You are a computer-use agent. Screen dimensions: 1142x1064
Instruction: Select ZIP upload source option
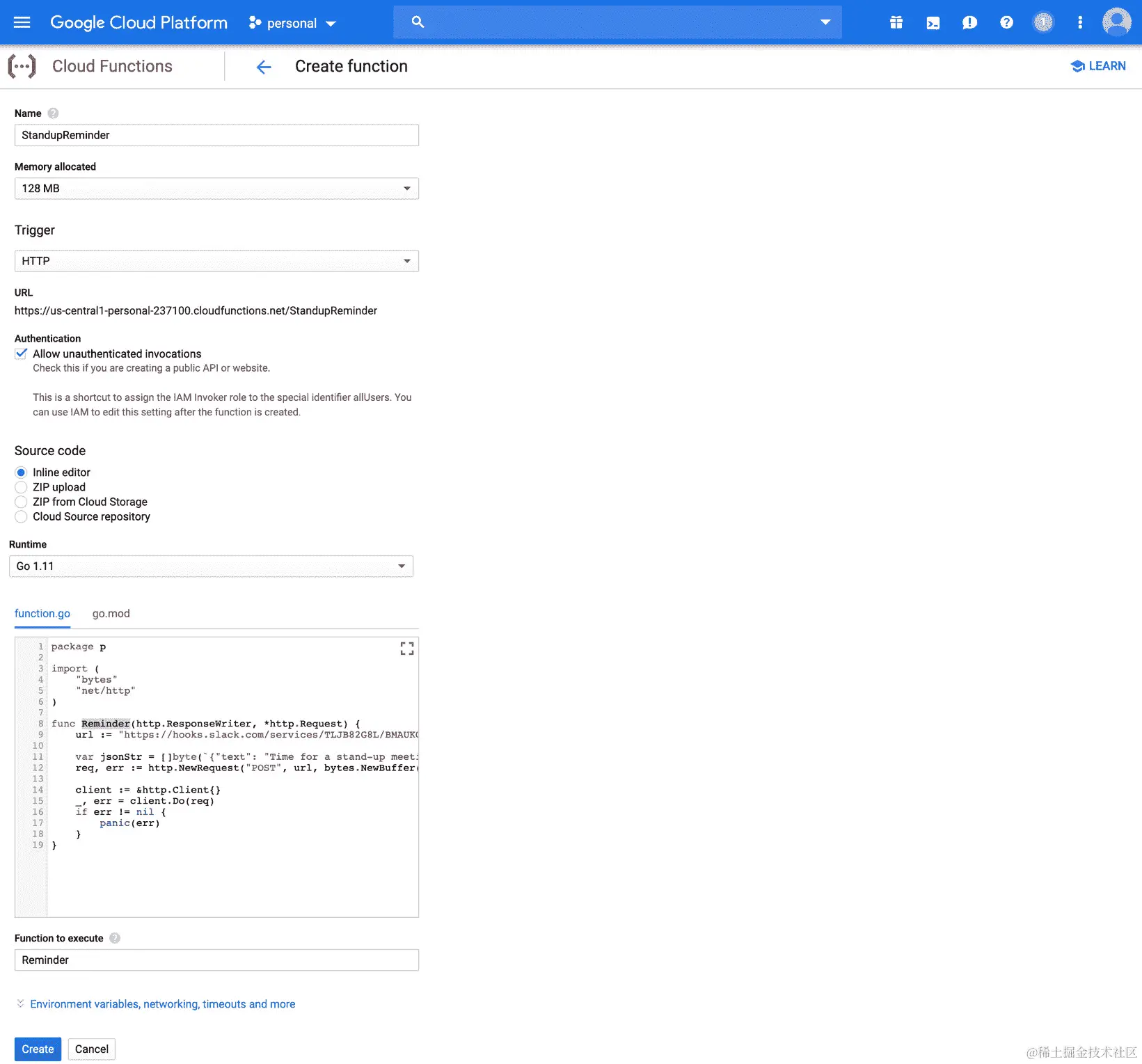21,487
